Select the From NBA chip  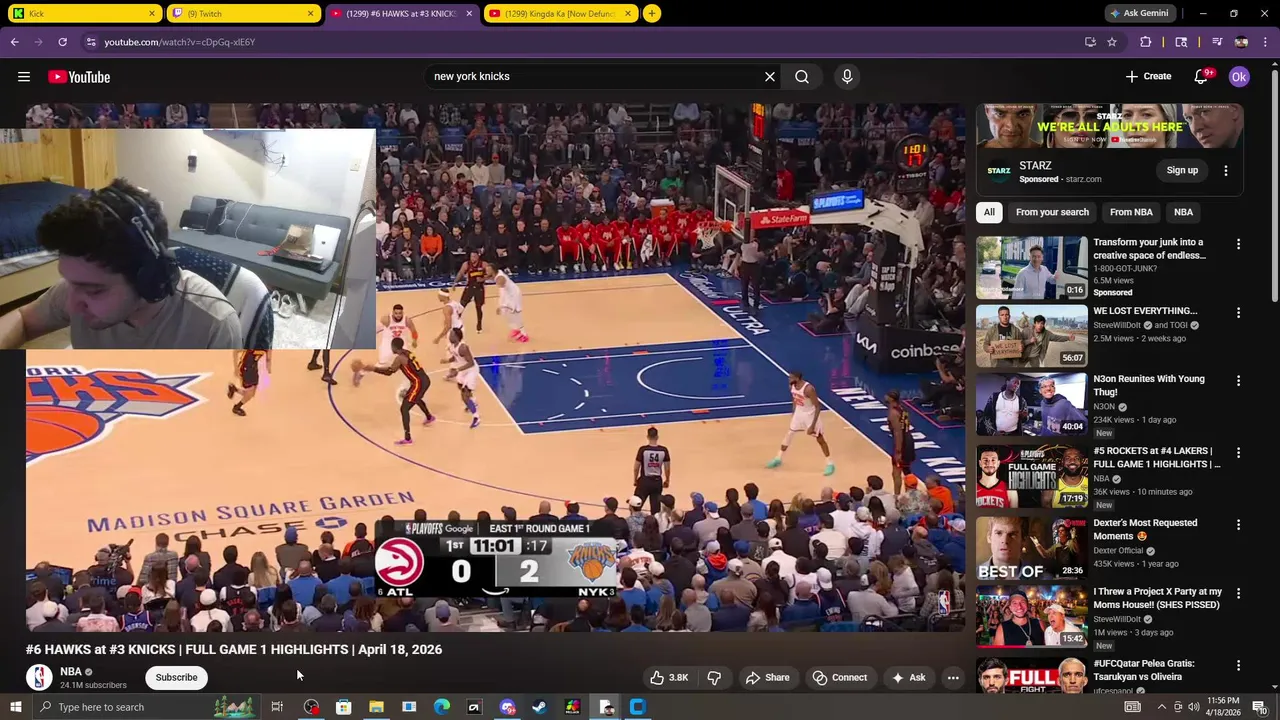coord(1131,212)
